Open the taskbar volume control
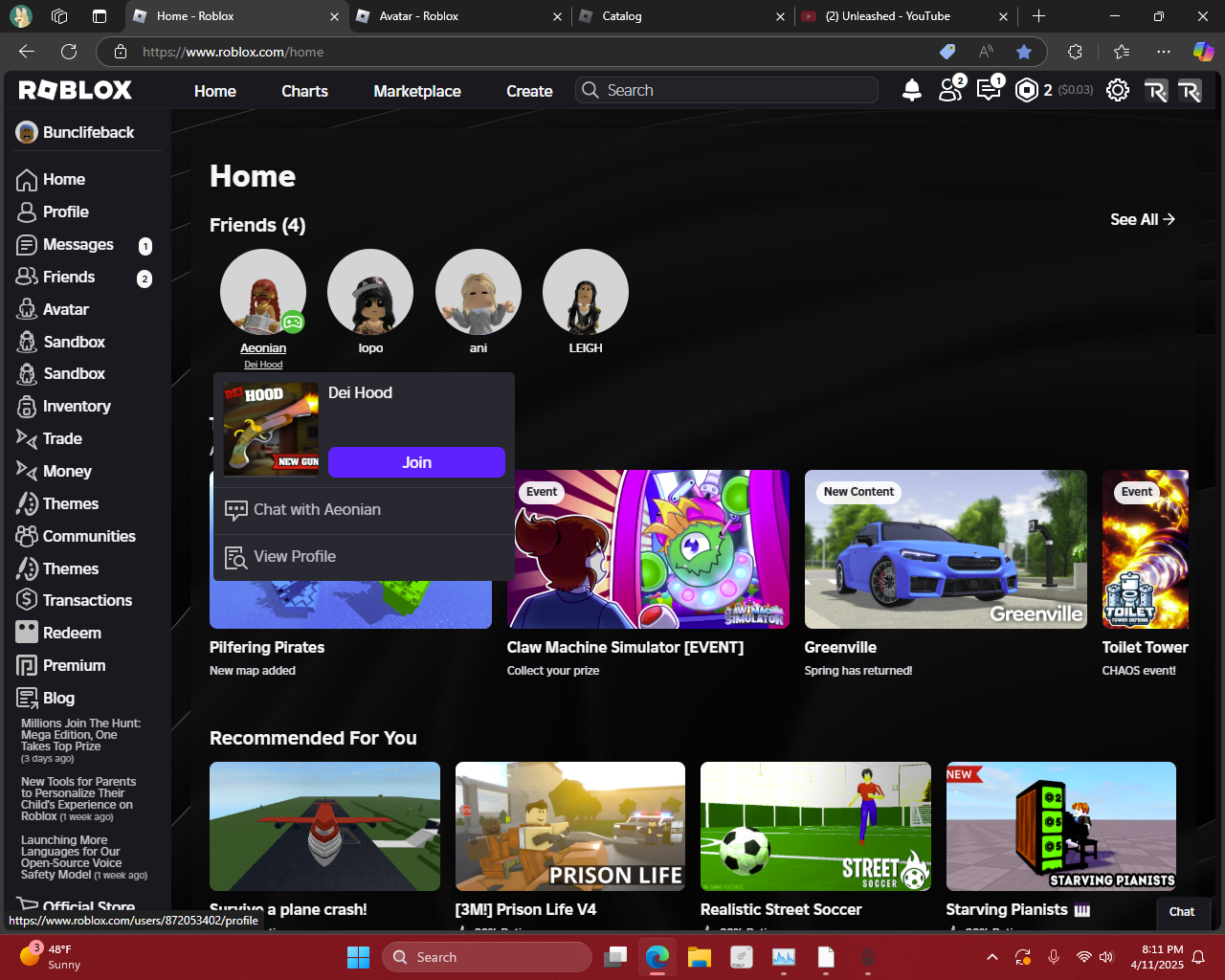Image resolution: width=1225 pixels, height=980 pixels. click(1106, 957)
